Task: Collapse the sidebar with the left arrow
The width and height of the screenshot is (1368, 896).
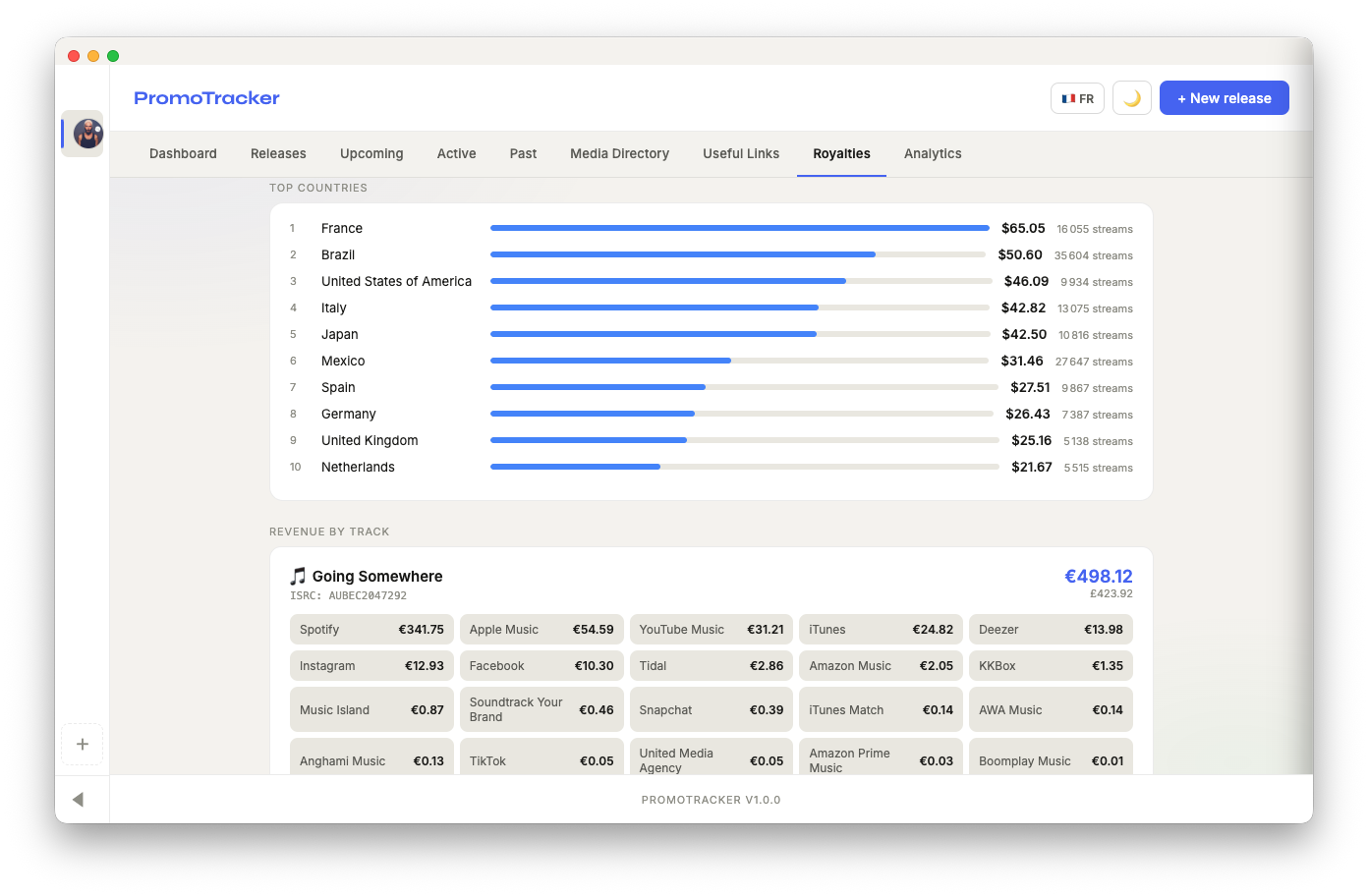Action: coord(78,800)
